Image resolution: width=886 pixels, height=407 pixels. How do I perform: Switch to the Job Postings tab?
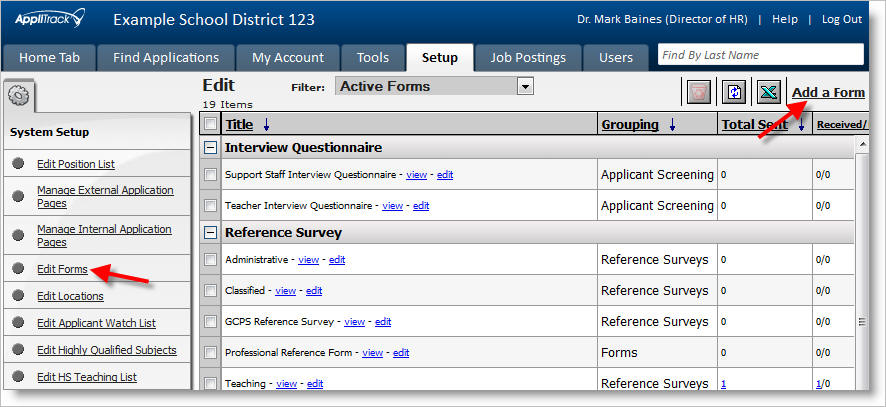point(527,57)
